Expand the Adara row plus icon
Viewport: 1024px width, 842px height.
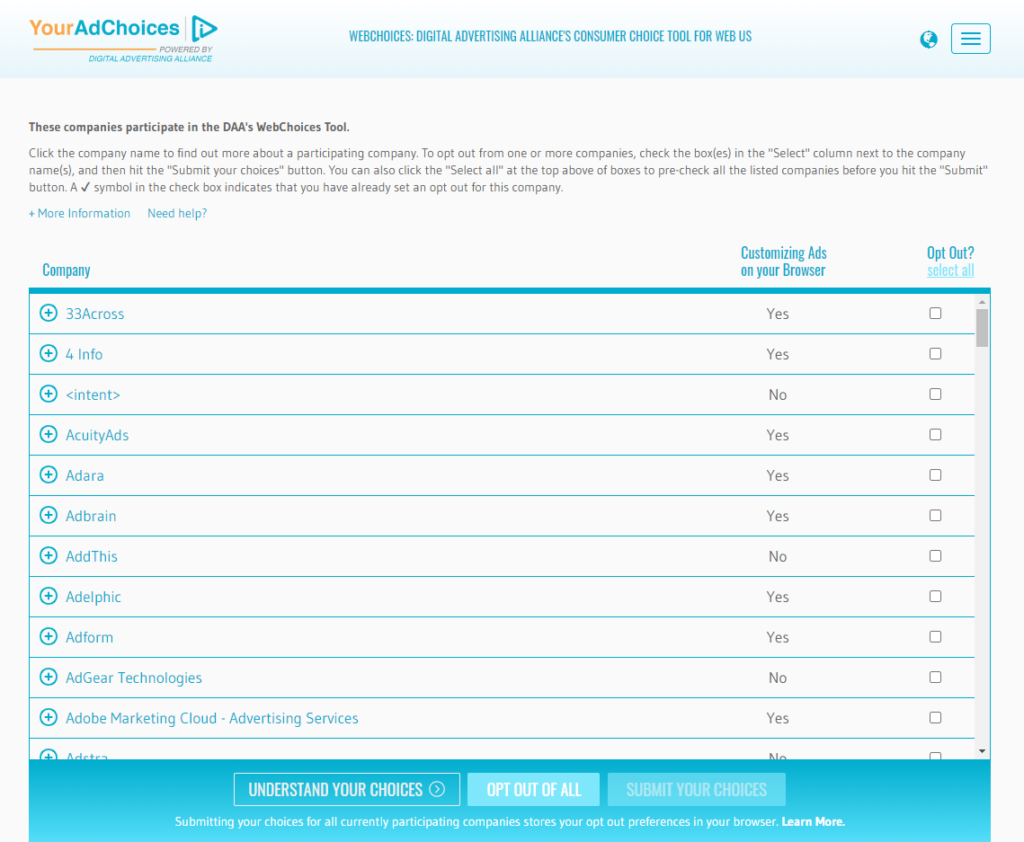(48, 475)
